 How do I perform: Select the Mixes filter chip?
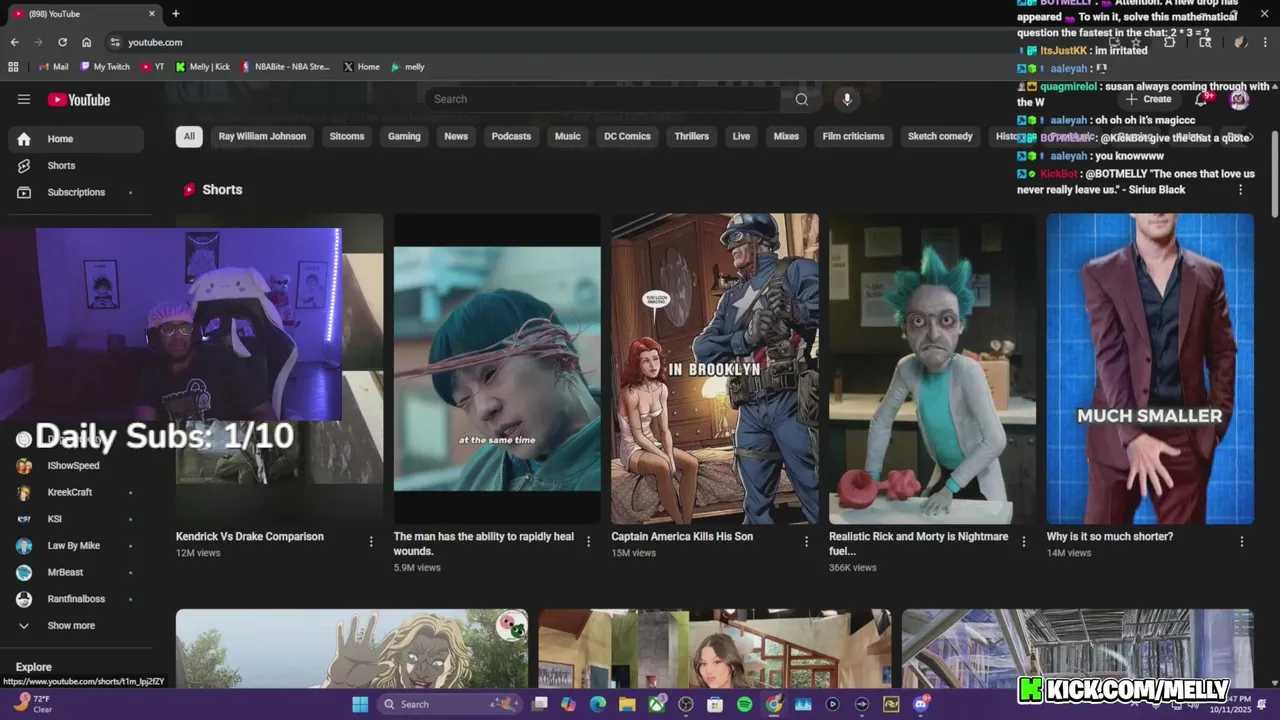click(786, 136)
